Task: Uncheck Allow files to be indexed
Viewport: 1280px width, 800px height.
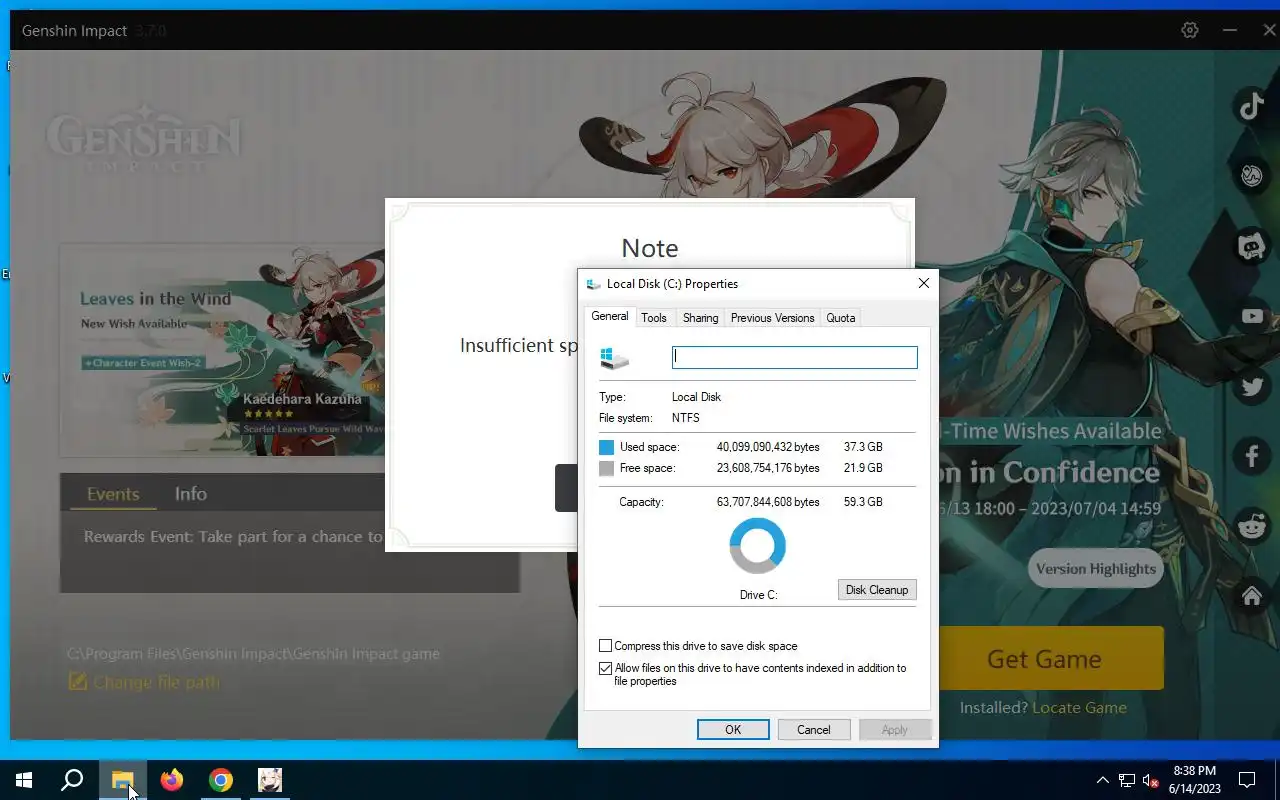Action: [x=605, y=668]
